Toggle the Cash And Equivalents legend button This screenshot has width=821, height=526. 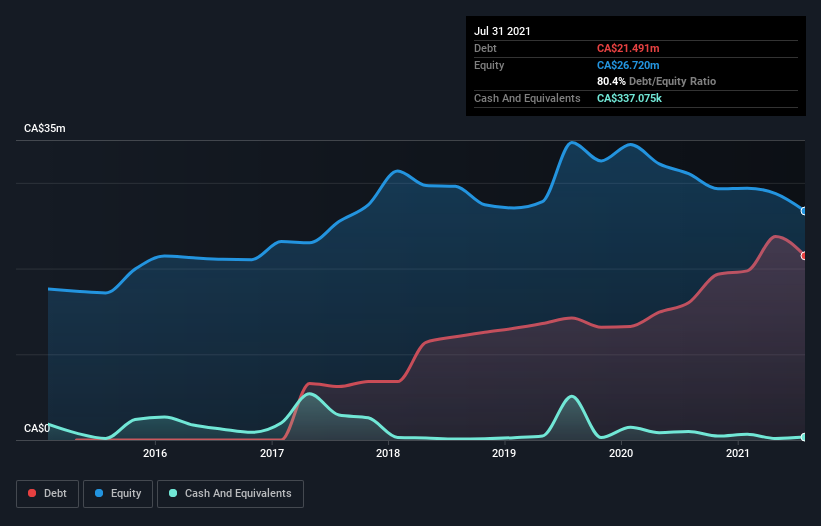click(x=230, y=494)
